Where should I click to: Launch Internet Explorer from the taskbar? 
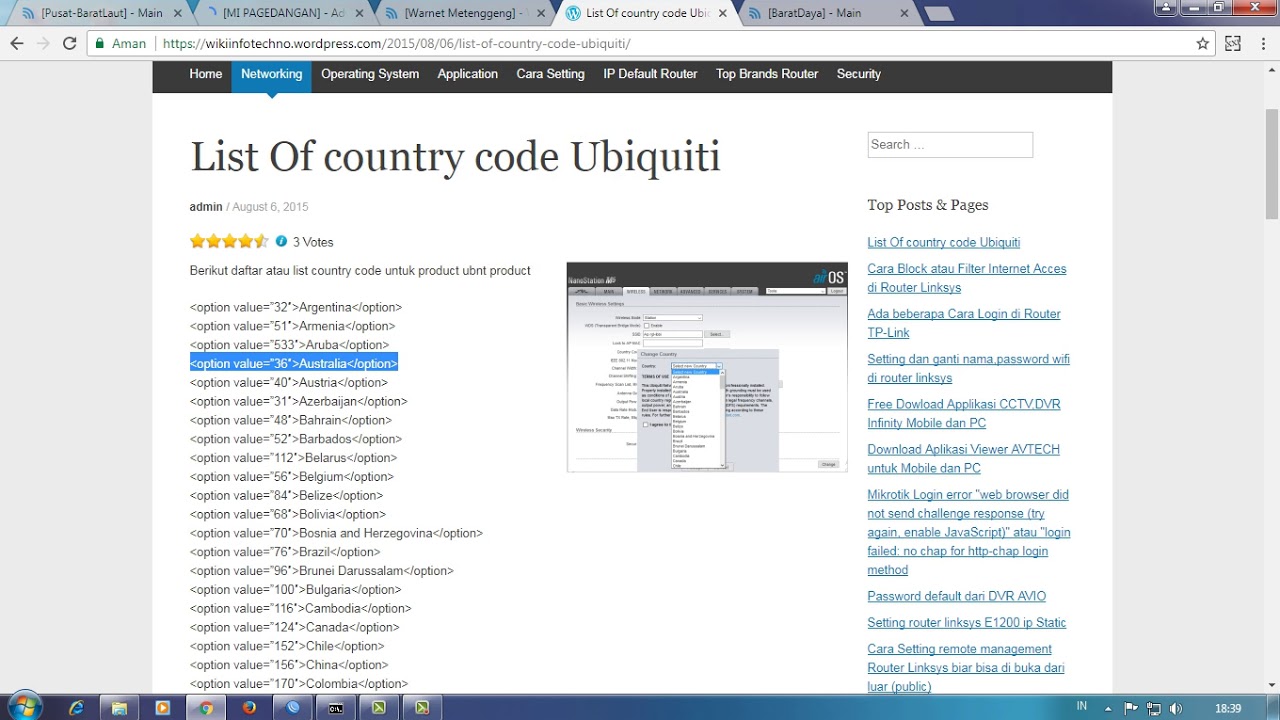[x=76, y=707]
